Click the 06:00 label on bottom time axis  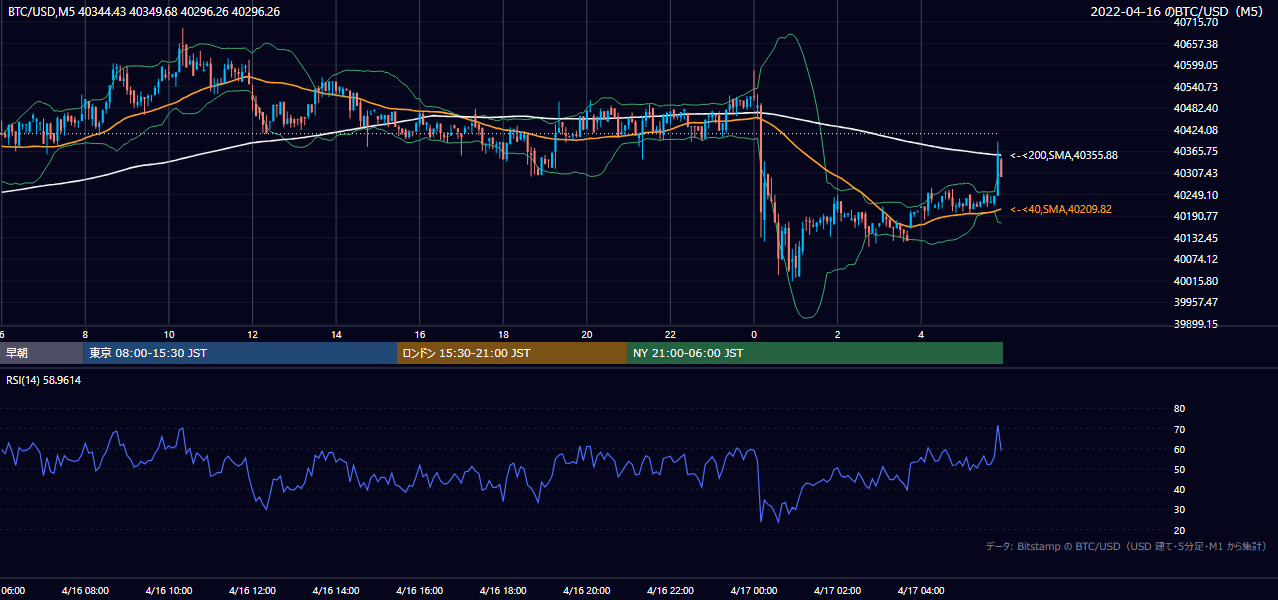[x=12, y=590]
